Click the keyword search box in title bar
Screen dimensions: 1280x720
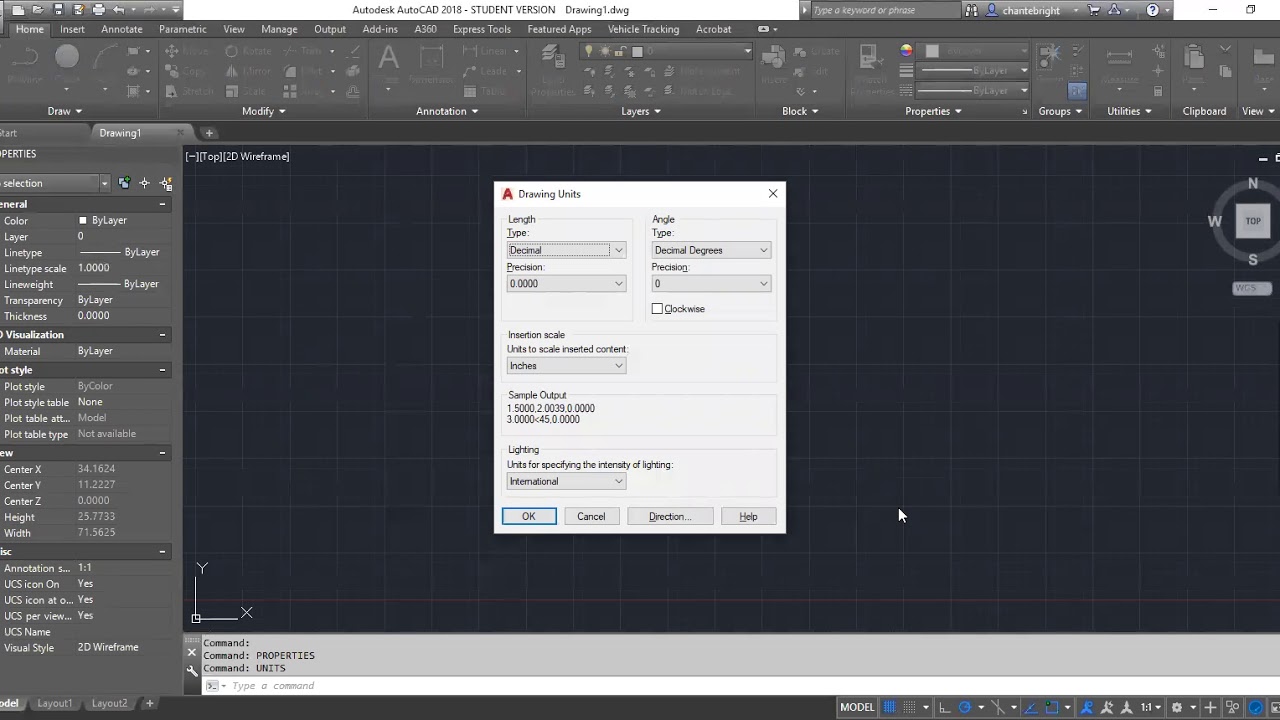(x=886, y=10)
